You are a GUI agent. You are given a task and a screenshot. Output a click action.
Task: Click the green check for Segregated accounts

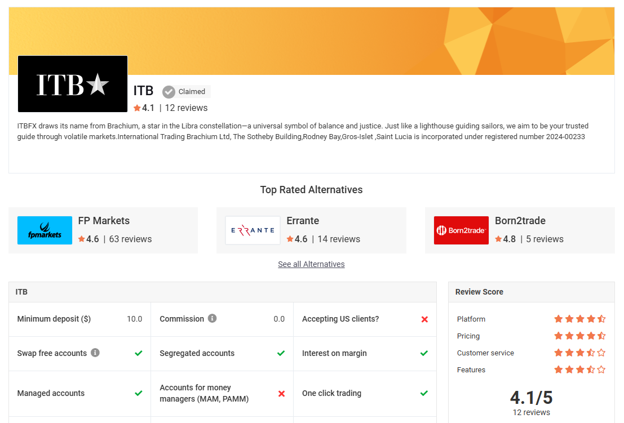click(x=281, y=353)
